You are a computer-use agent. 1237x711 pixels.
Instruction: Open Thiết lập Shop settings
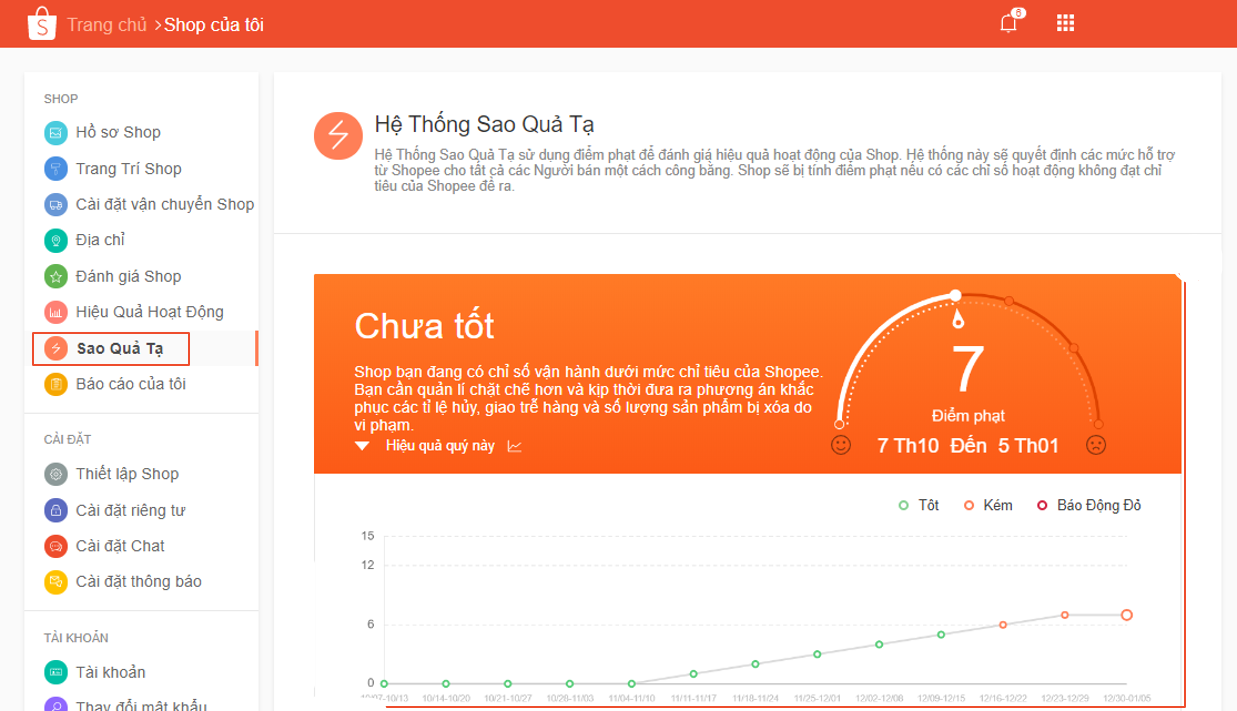pyautogui.click(x=127, y=474)
